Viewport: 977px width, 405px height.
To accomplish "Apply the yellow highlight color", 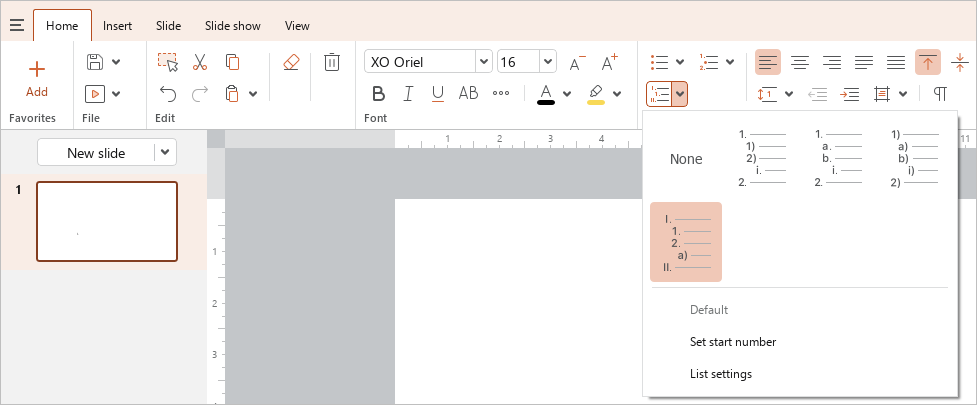I will tap(596, 94).
